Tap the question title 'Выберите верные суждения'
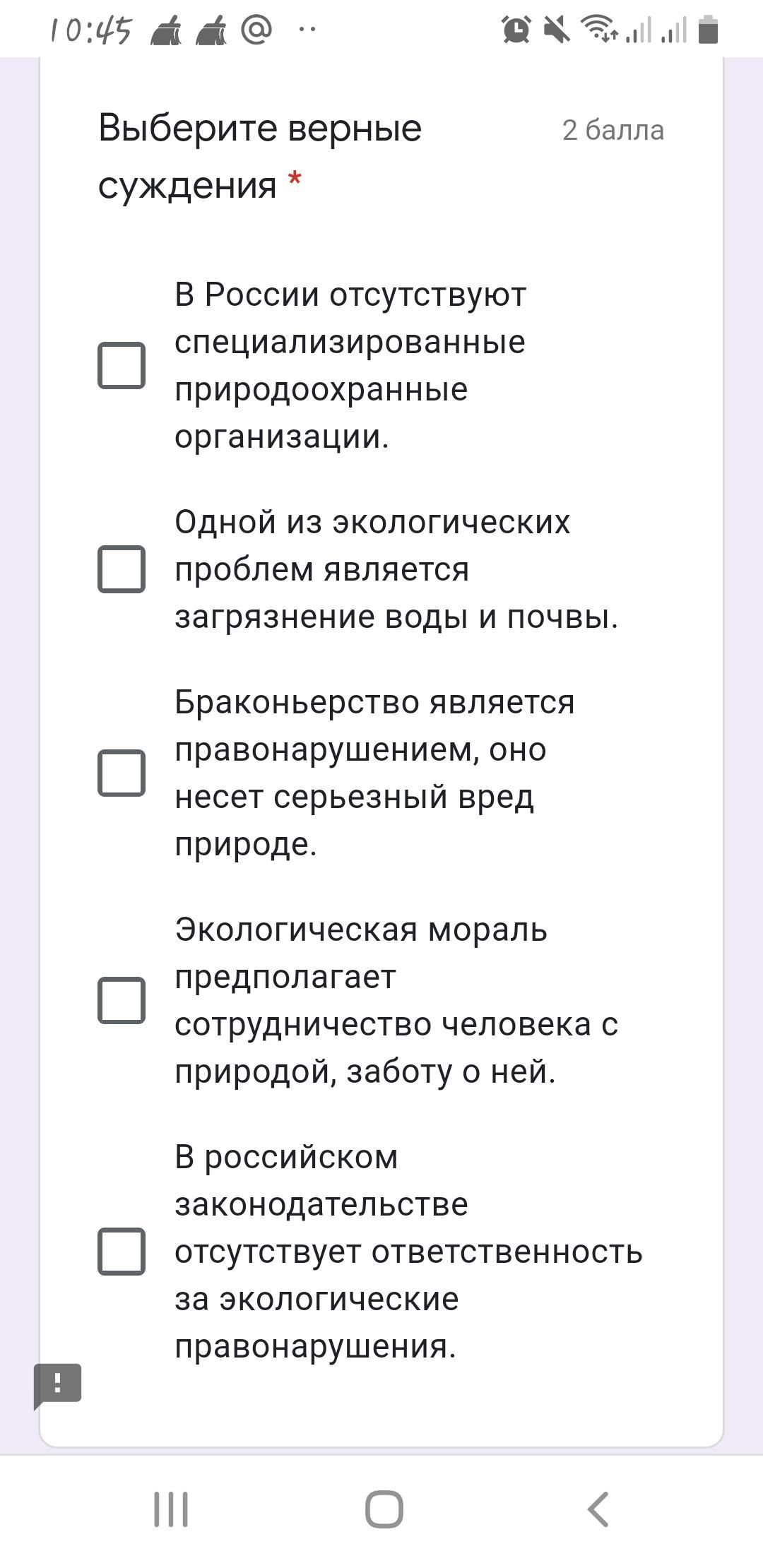763x1568 pixels. (260, 156)
